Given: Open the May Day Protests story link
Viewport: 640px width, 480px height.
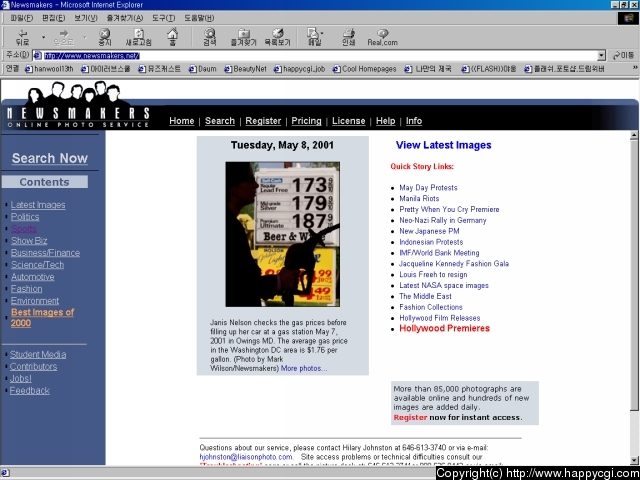Looking at the screenshot, I should (428, 188).
